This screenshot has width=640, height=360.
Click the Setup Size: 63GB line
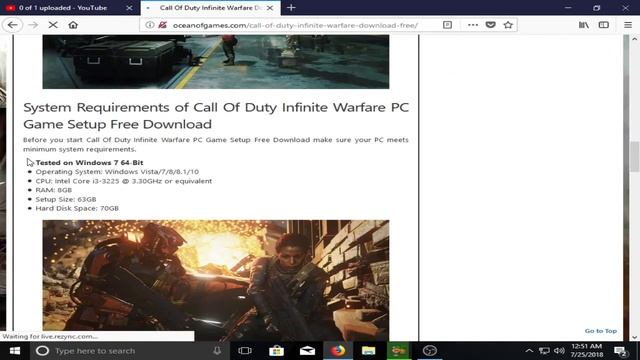[66, 199]
